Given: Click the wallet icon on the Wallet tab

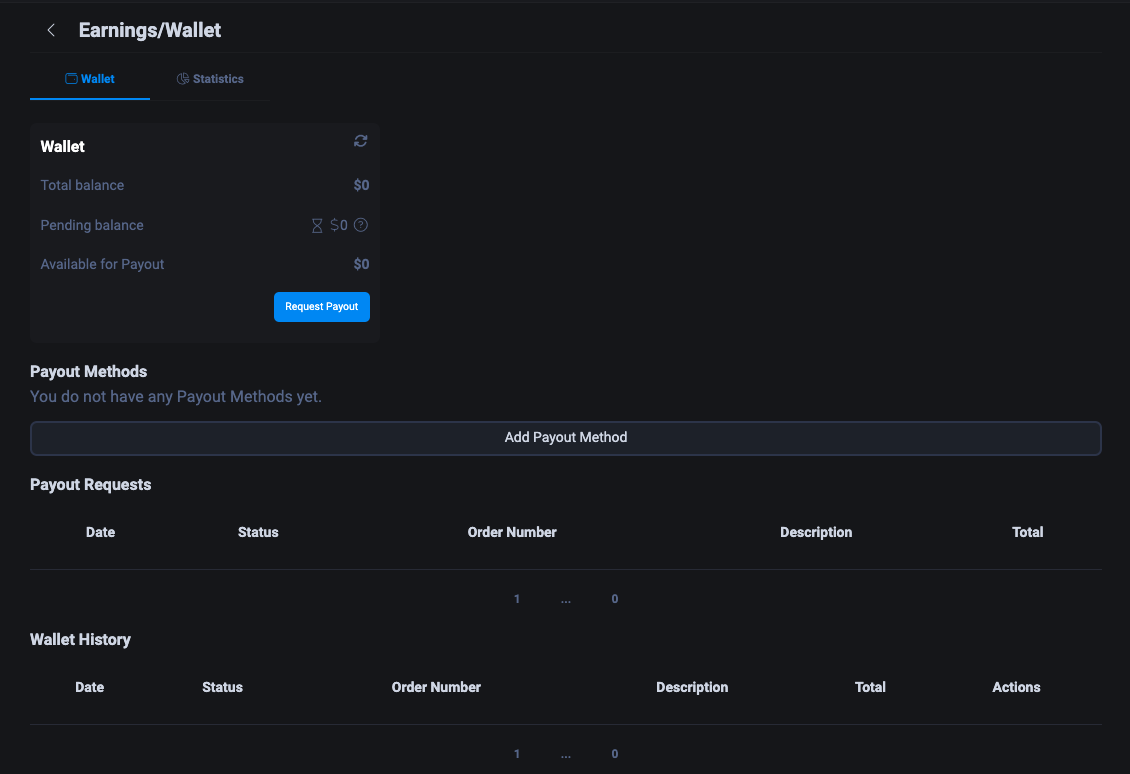Looking at the screenshot, I should tap(70, 78).
